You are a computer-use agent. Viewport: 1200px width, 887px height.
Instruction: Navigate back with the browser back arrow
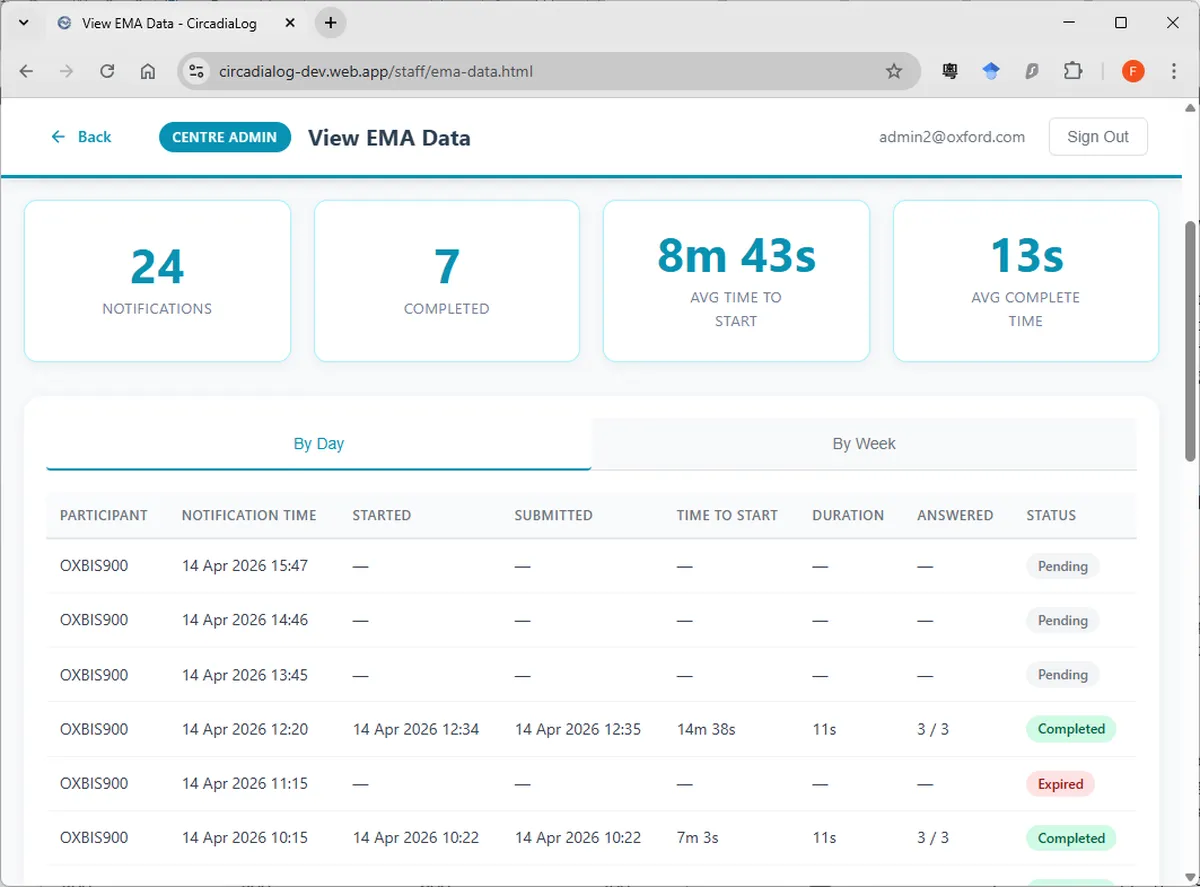click(x=26, y=71)
